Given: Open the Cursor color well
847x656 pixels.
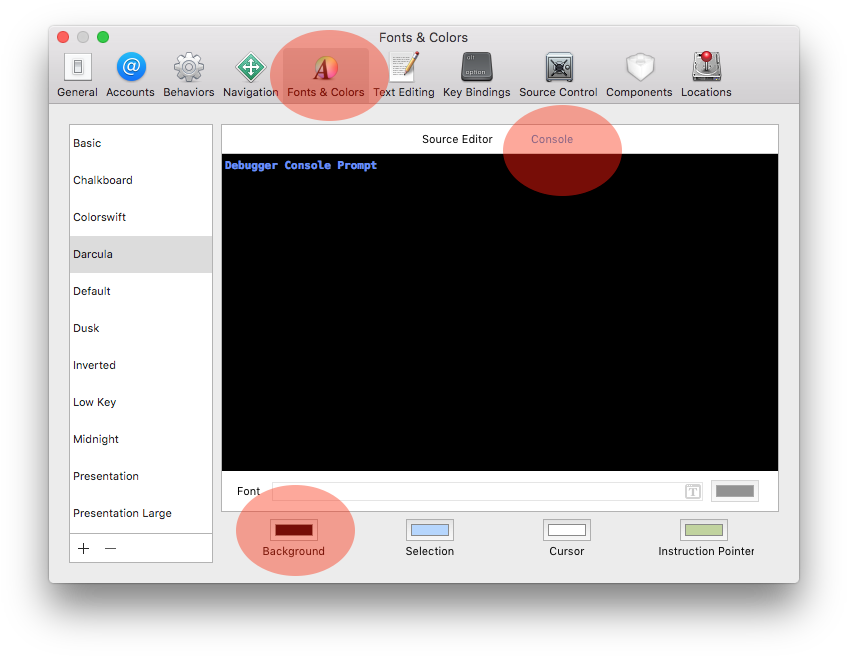Looking at the screenshot, I should [x=567, y=530].
